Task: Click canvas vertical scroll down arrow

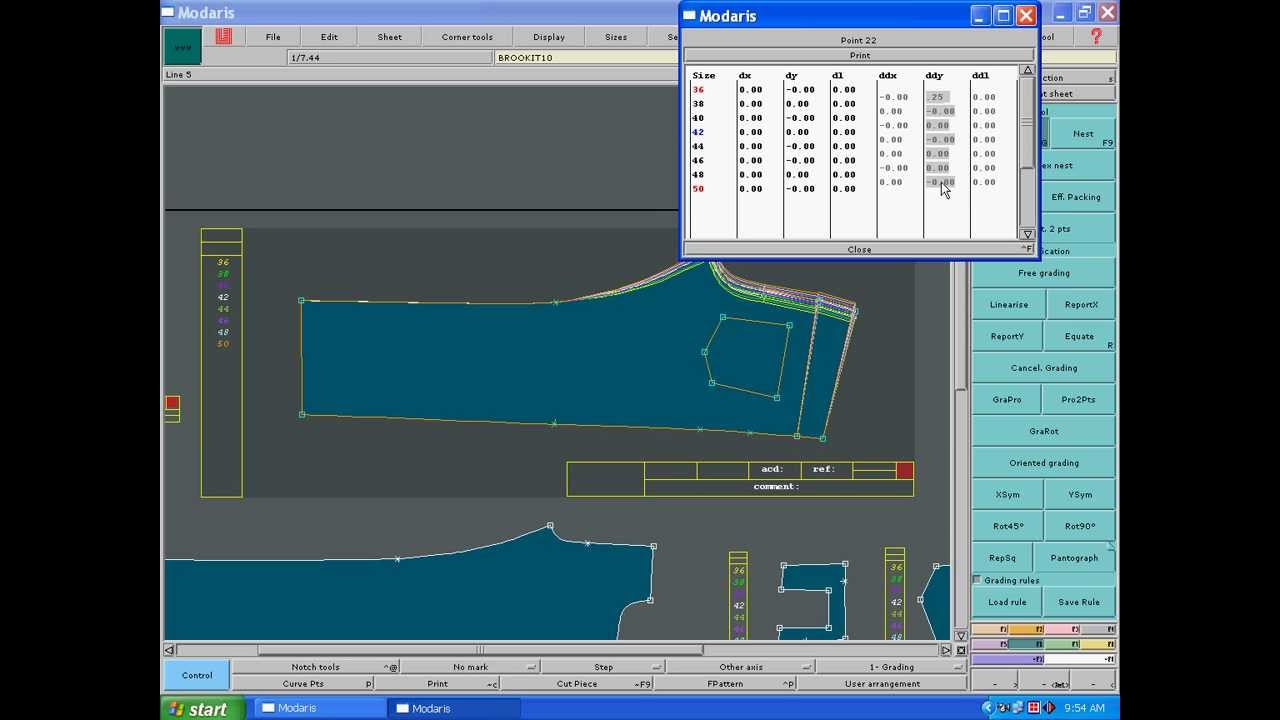Action: (x=961, y=636)
